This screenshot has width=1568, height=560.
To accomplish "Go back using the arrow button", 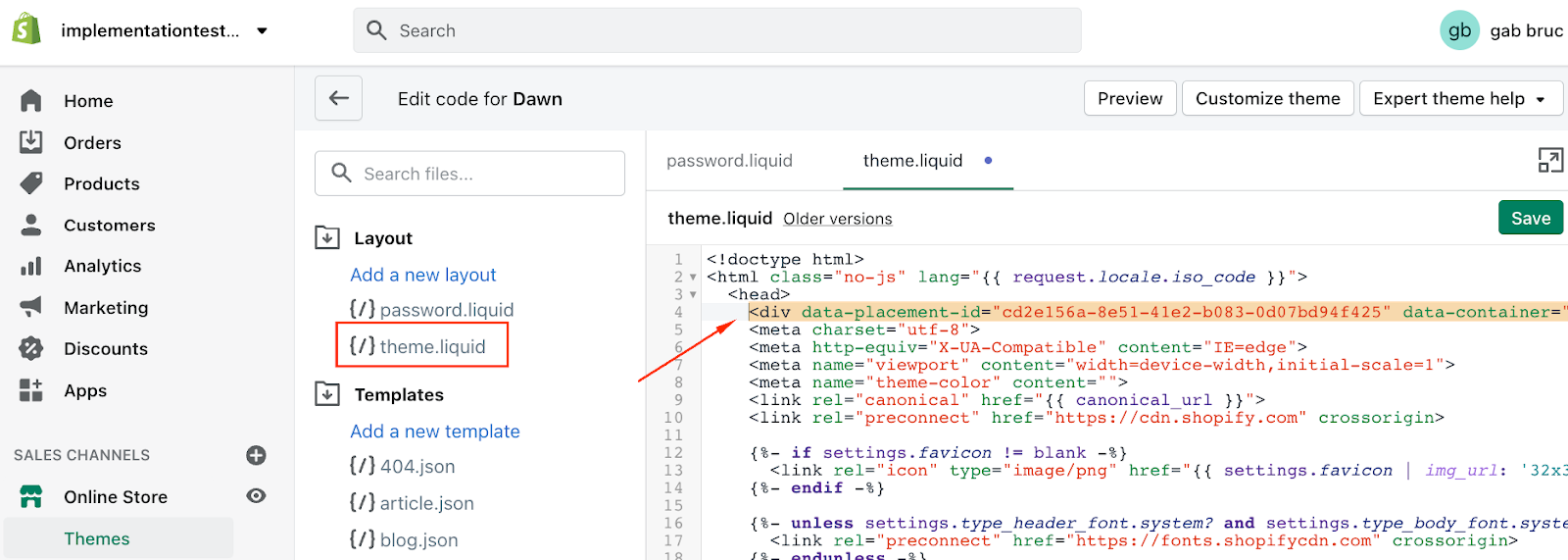I will 338,98.
